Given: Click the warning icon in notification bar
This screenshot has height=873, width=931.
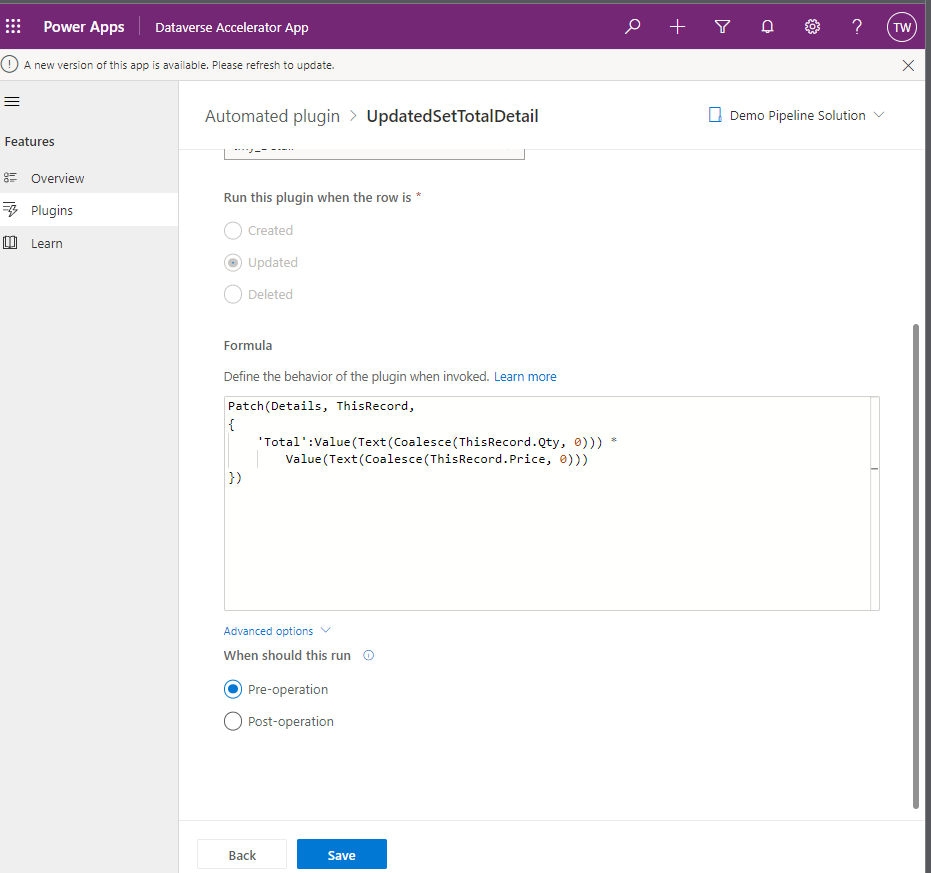Looking at the screenshot, I should (10, 65).
